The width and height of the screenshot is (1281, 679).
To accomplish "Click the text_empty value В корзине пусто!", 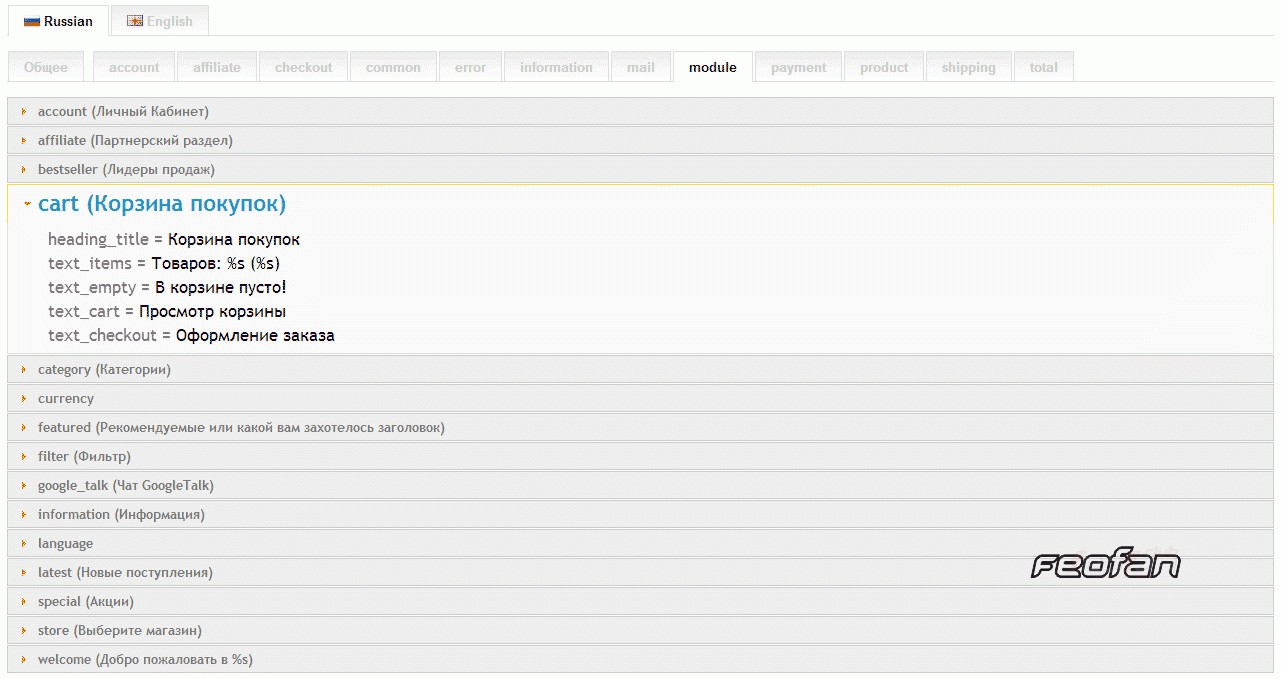I will (x=220, y=288).
